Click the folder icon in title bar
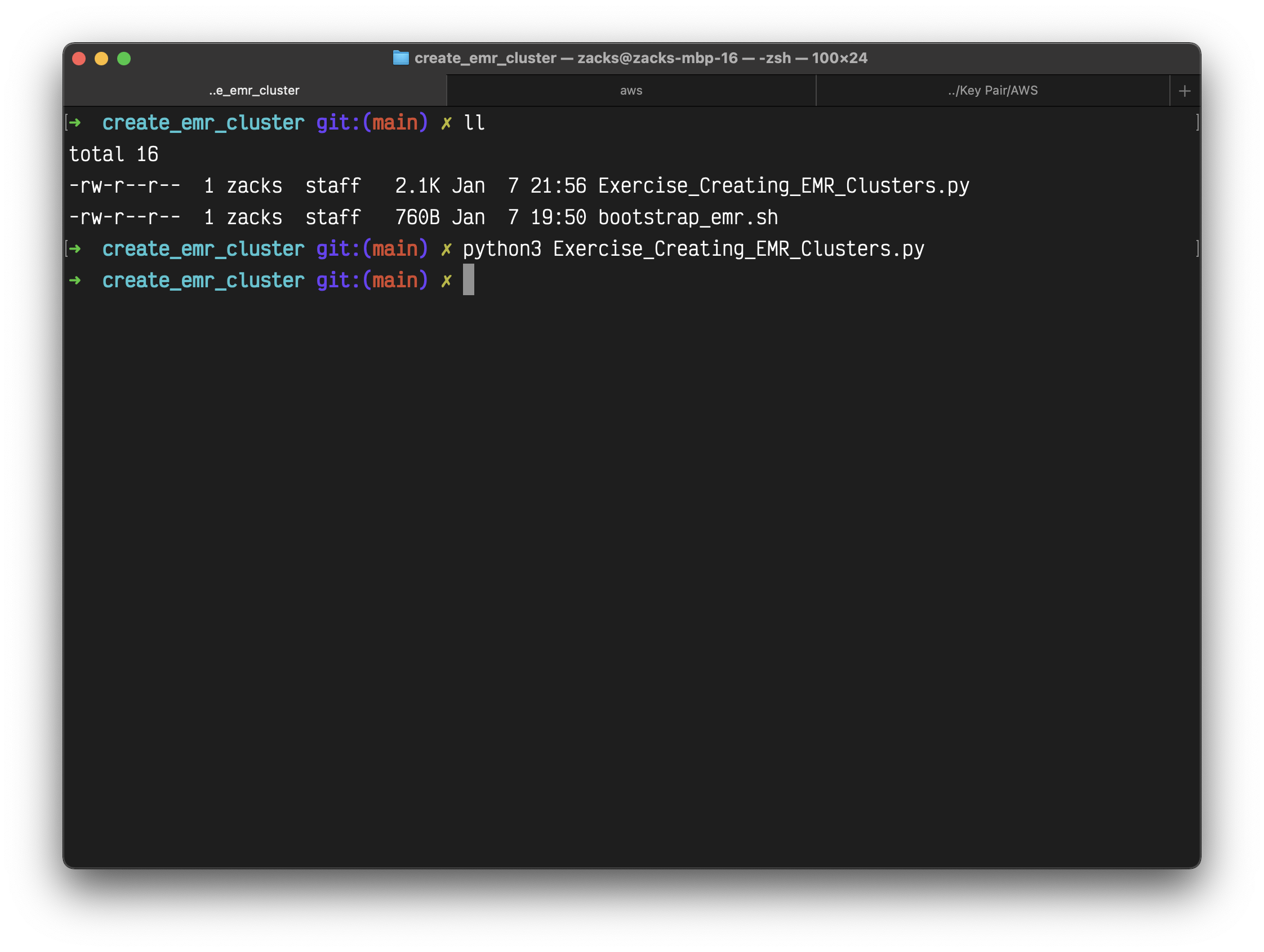This screenshot has width=1264, height=952. pyautogui.click(x=400, y=57)
